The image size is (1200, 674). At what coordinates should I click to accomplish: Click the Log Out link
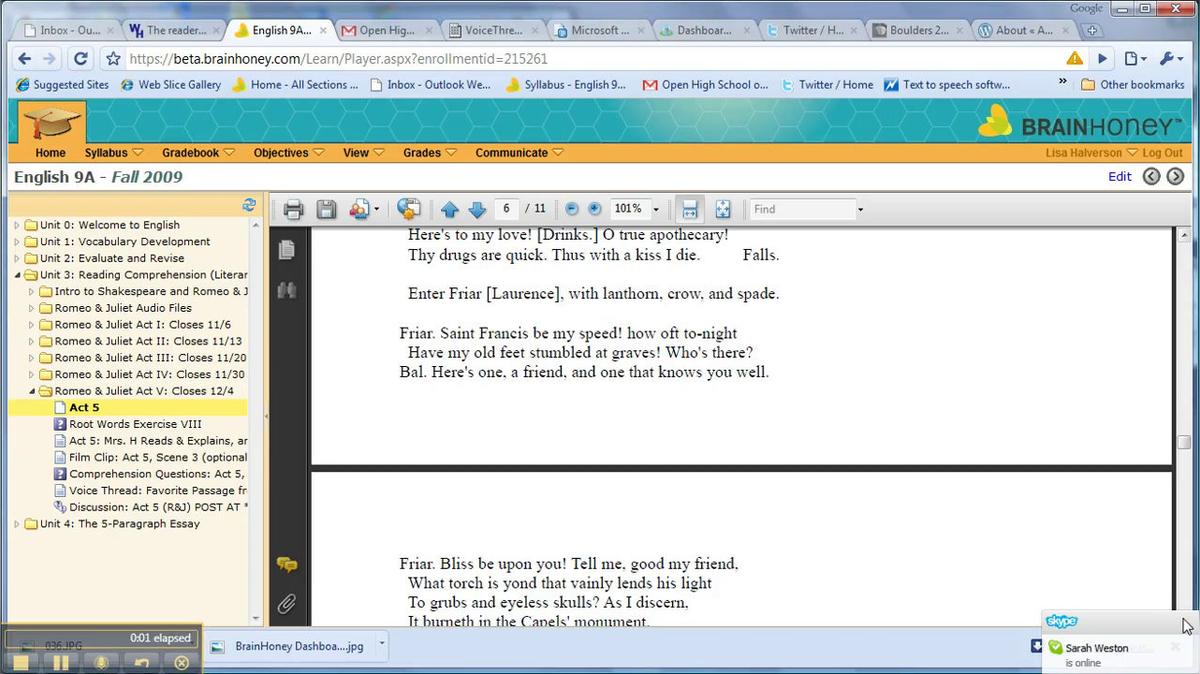(1162, 153)
